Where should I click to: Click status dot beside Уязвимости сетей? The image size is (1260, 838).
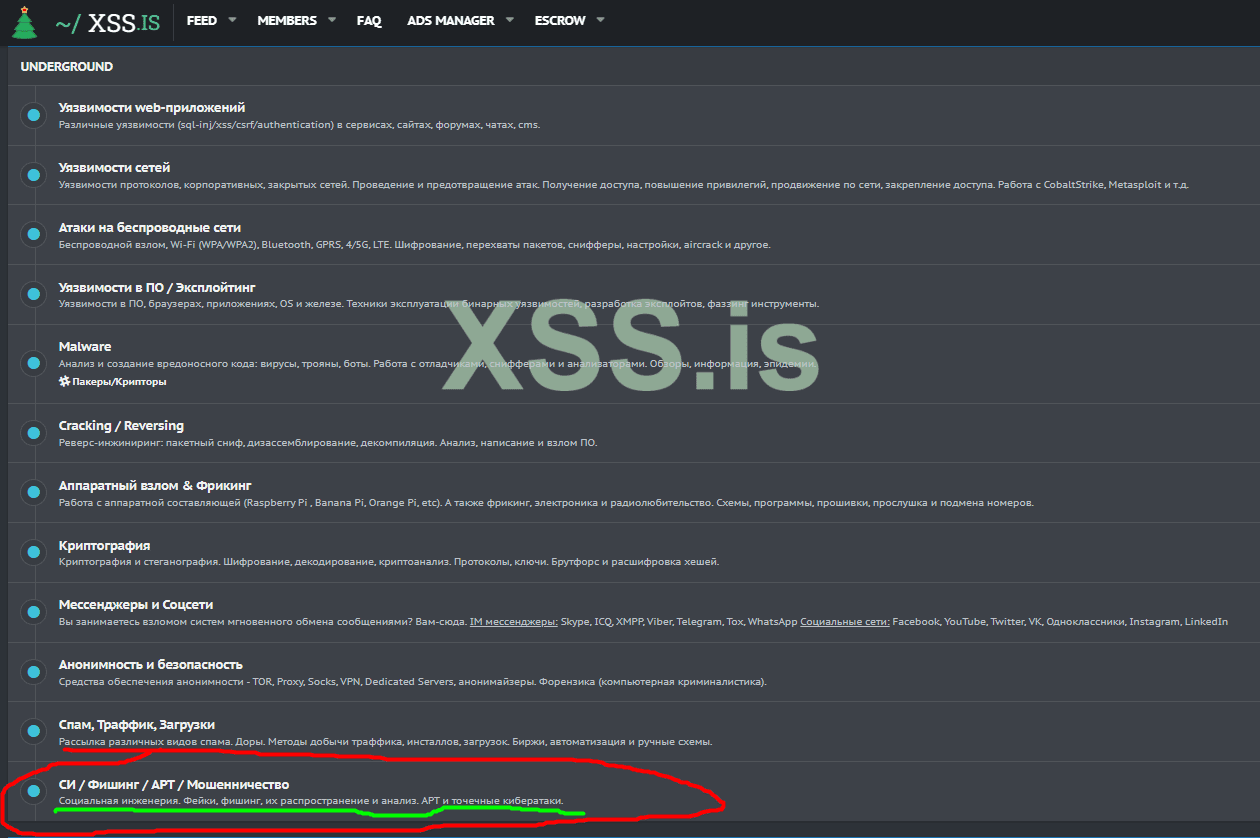point(34,175)
